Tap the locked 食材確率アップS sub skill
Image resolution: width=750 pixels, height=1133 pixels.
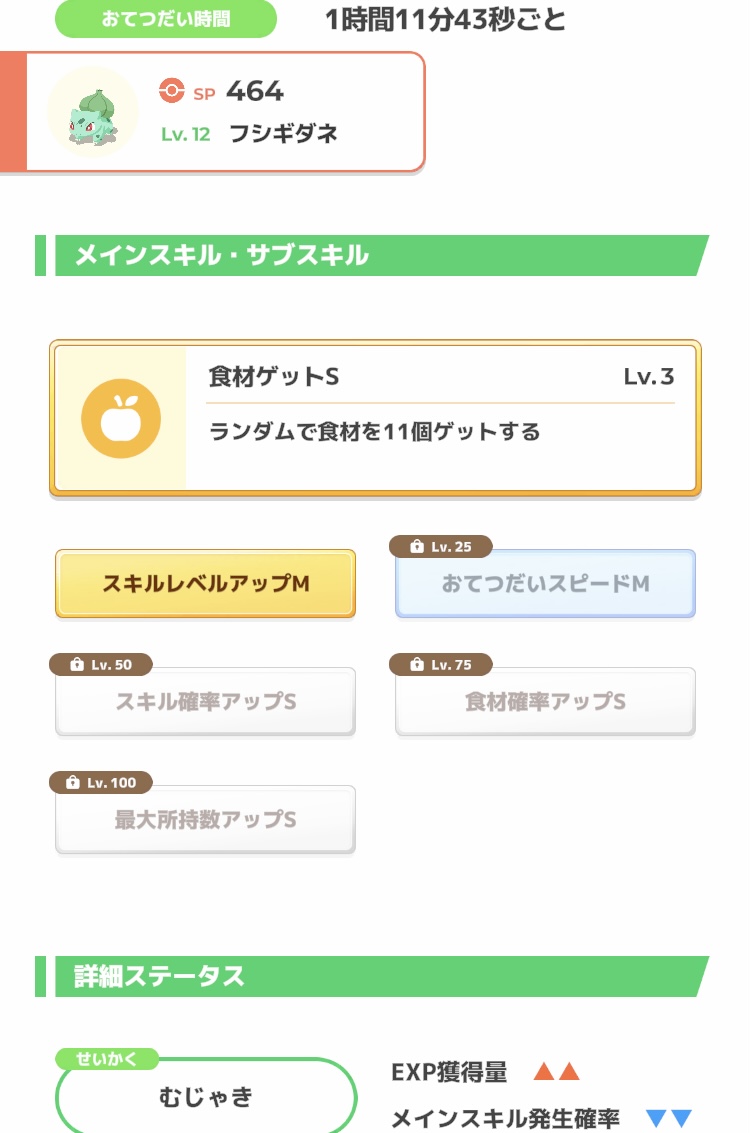[545, 702]
